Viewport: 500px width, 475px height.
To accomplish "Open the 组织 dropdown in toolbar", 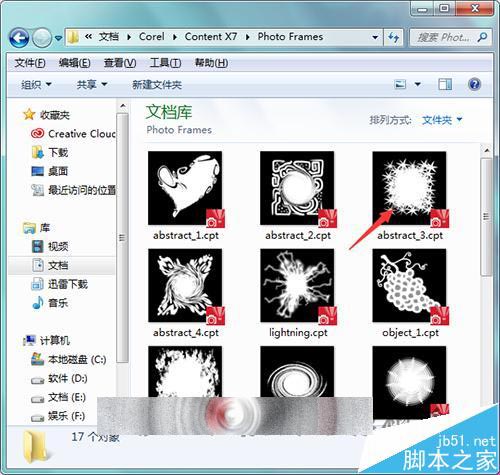I will click(36, 84).
